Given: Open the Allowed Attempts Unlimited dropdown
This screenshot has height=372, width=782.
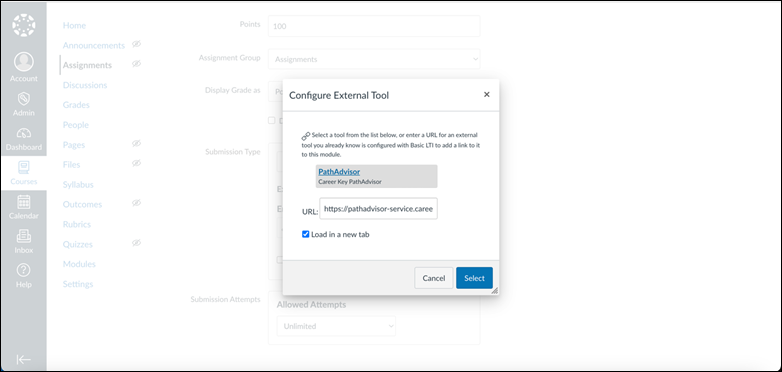Looking at the screenshot, I should (x=336, y=326).
